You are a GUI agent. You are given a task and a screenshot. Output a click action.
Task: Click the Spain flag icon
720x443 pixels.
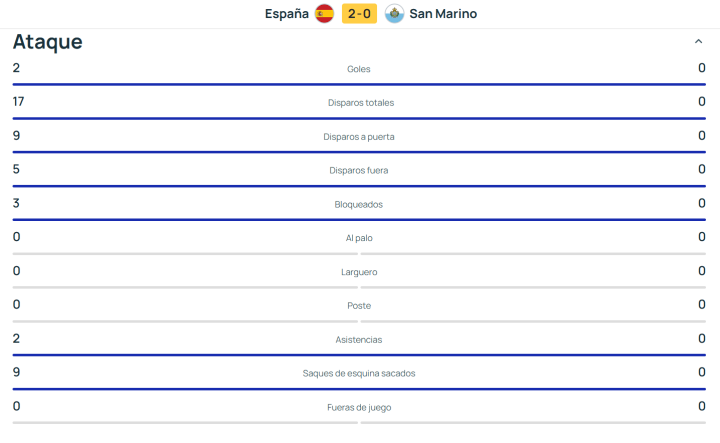tap(324, 14)
